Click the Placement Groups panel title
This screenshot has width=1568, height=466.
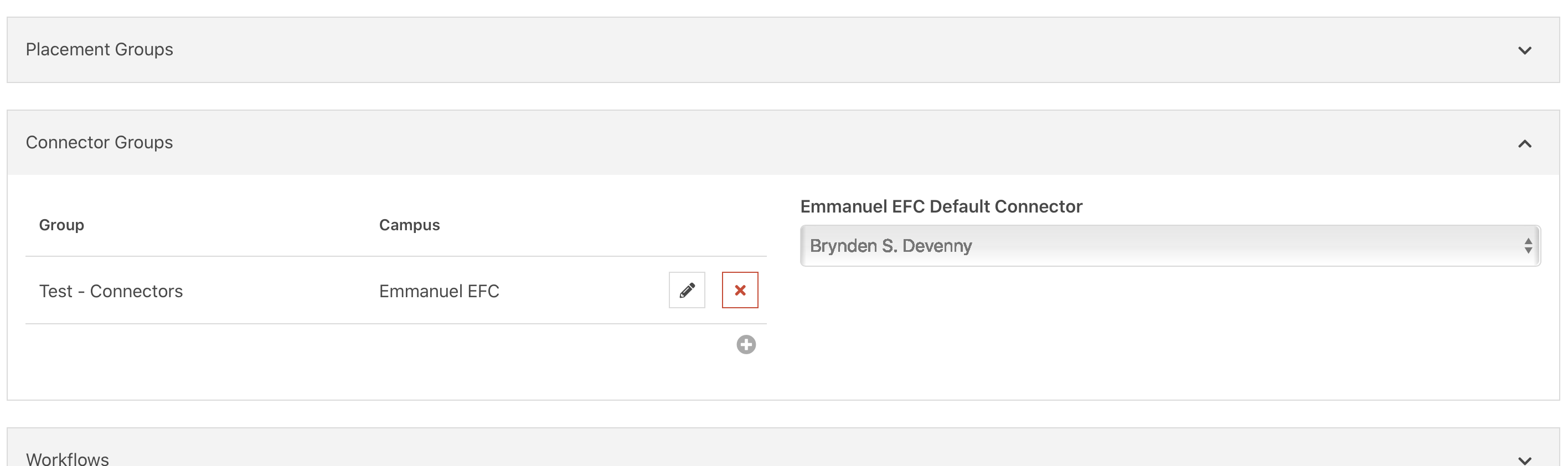(x=99, y=49)
